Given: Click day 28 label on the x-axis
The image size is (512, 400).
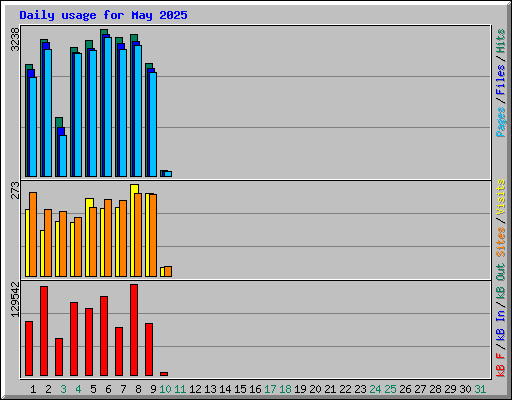Looking at the screenshot, I should pos(435,389).
